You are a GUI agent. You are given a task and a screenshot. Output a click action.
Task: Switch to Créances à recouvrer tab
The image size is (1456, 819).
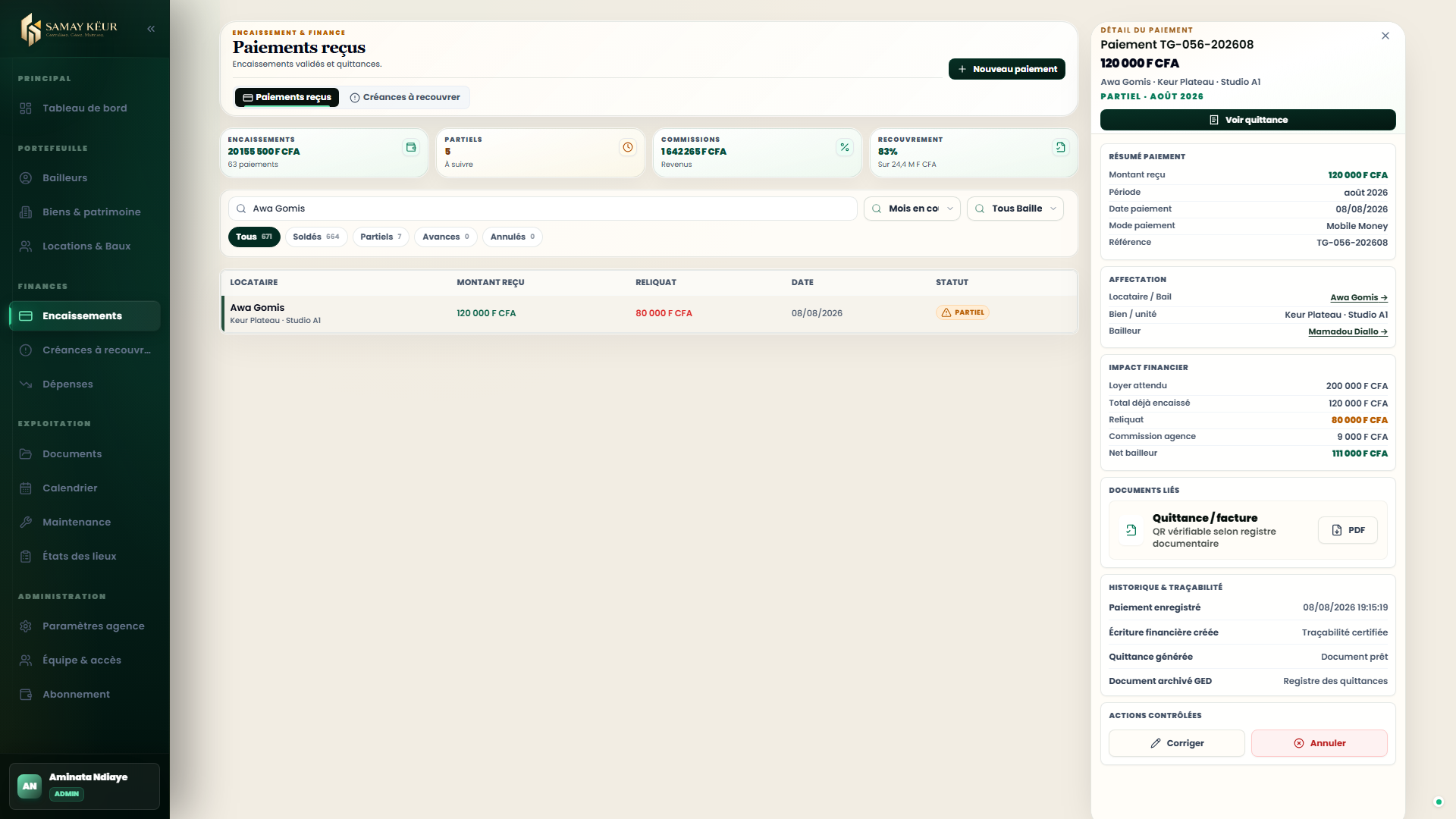coord(405,97)
